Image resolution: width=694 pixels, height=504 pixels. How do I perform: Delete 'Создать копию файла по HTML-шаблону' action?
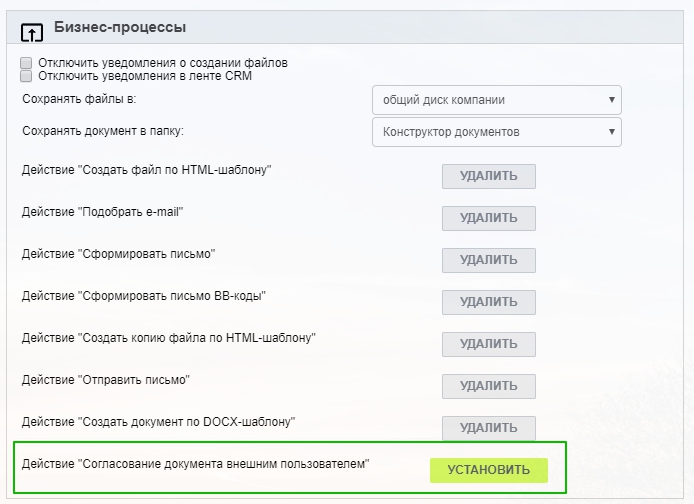pyautogui.click(x=489, y=345)
